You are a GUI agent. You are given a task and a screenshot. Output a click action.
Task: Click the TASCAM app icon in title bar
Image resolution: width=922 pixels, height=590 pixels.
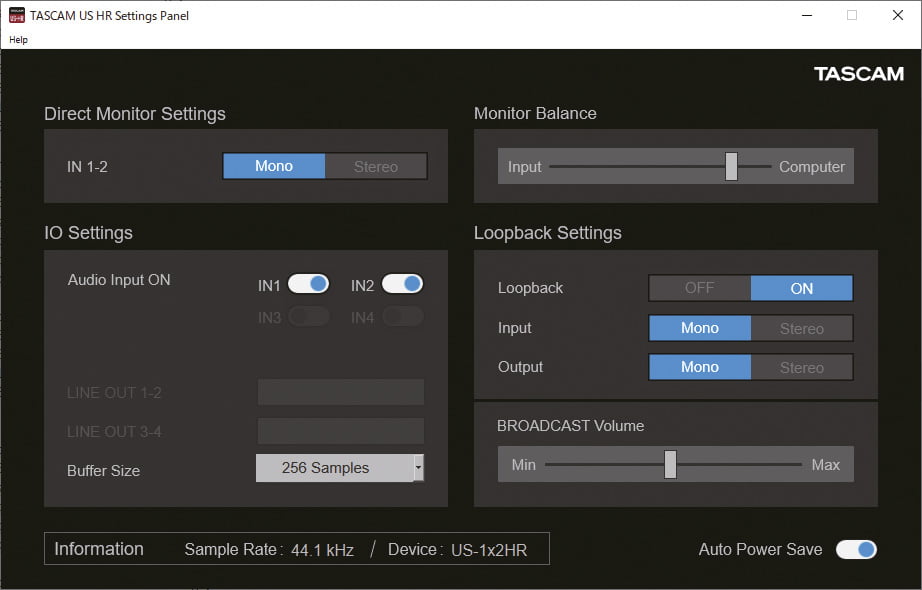[17, 15]
